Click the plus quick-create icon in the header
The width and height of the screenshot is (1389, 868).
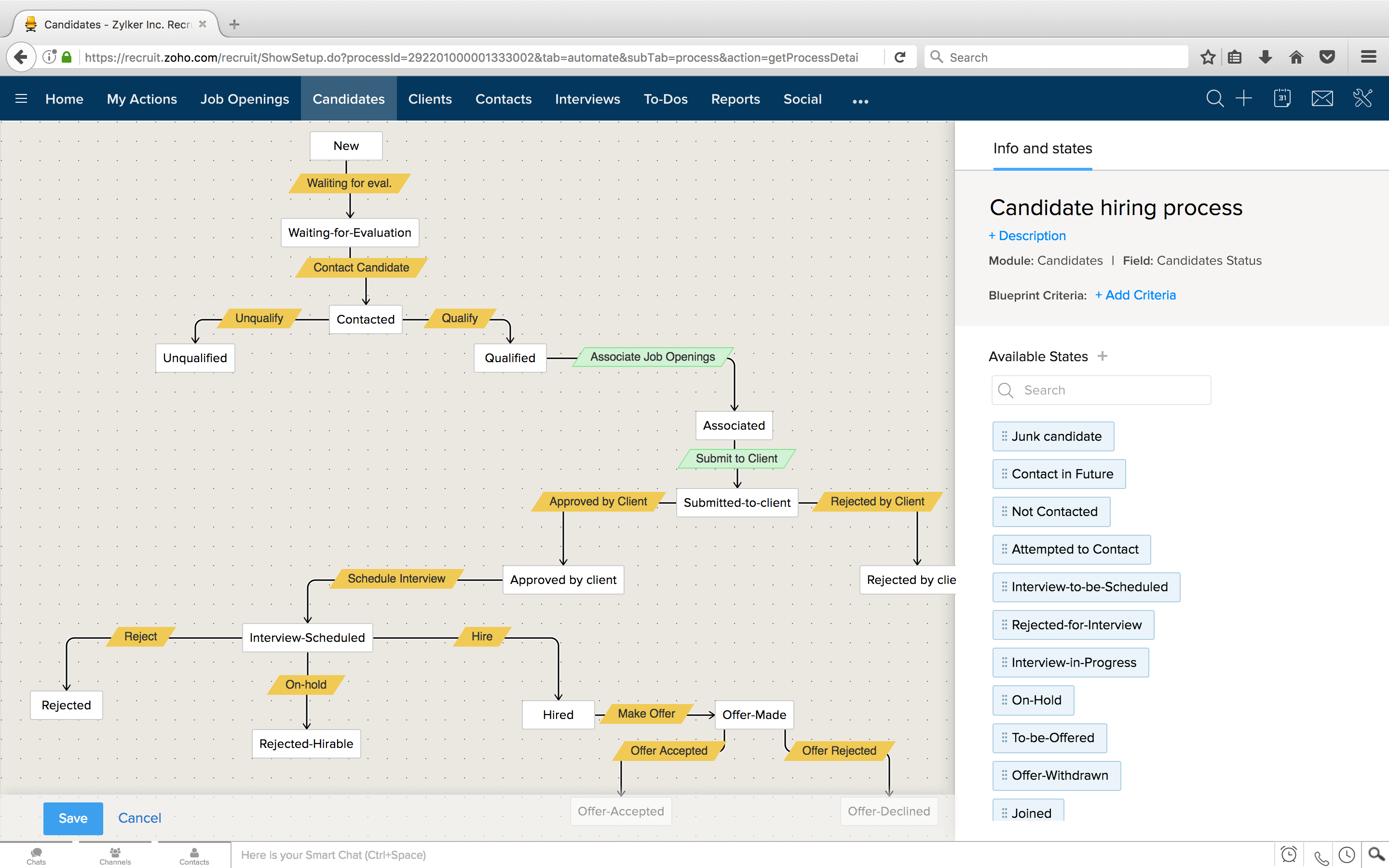(1243, 98)
